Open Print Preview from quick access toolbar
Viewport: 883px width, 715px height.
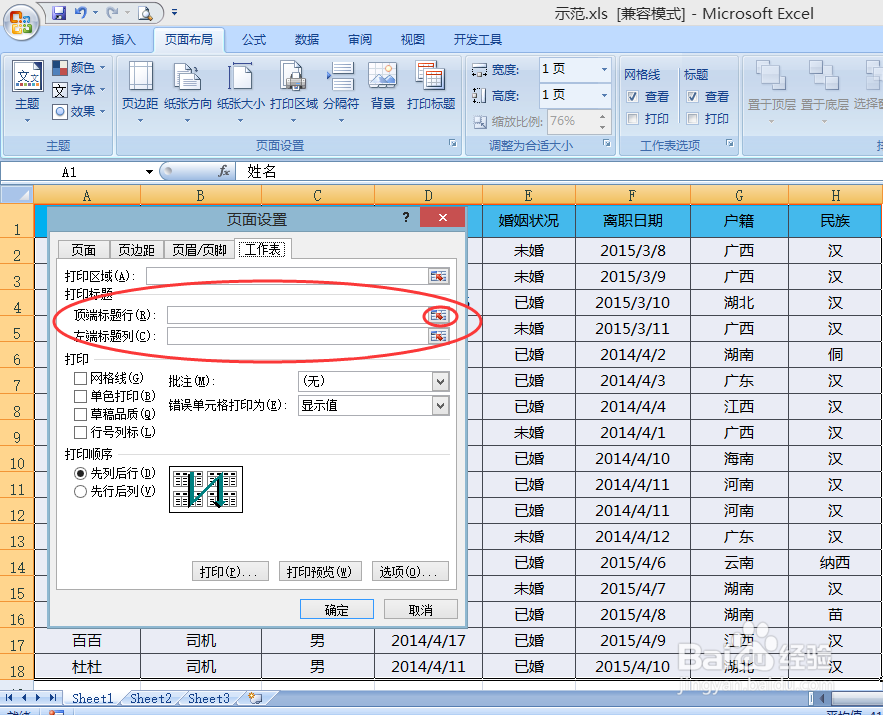[x=145, y=12]
